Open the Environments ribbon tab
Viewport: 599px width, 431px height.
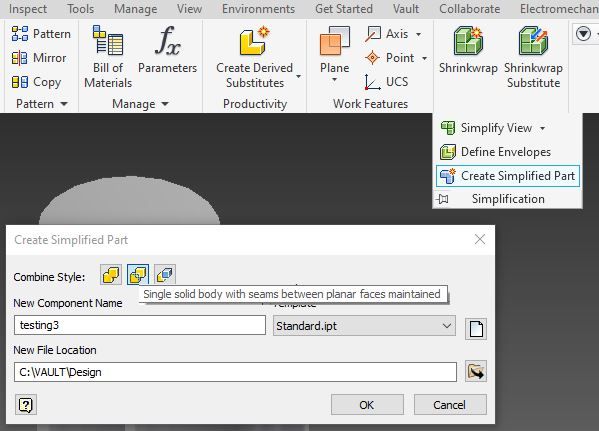click(258, 9)
